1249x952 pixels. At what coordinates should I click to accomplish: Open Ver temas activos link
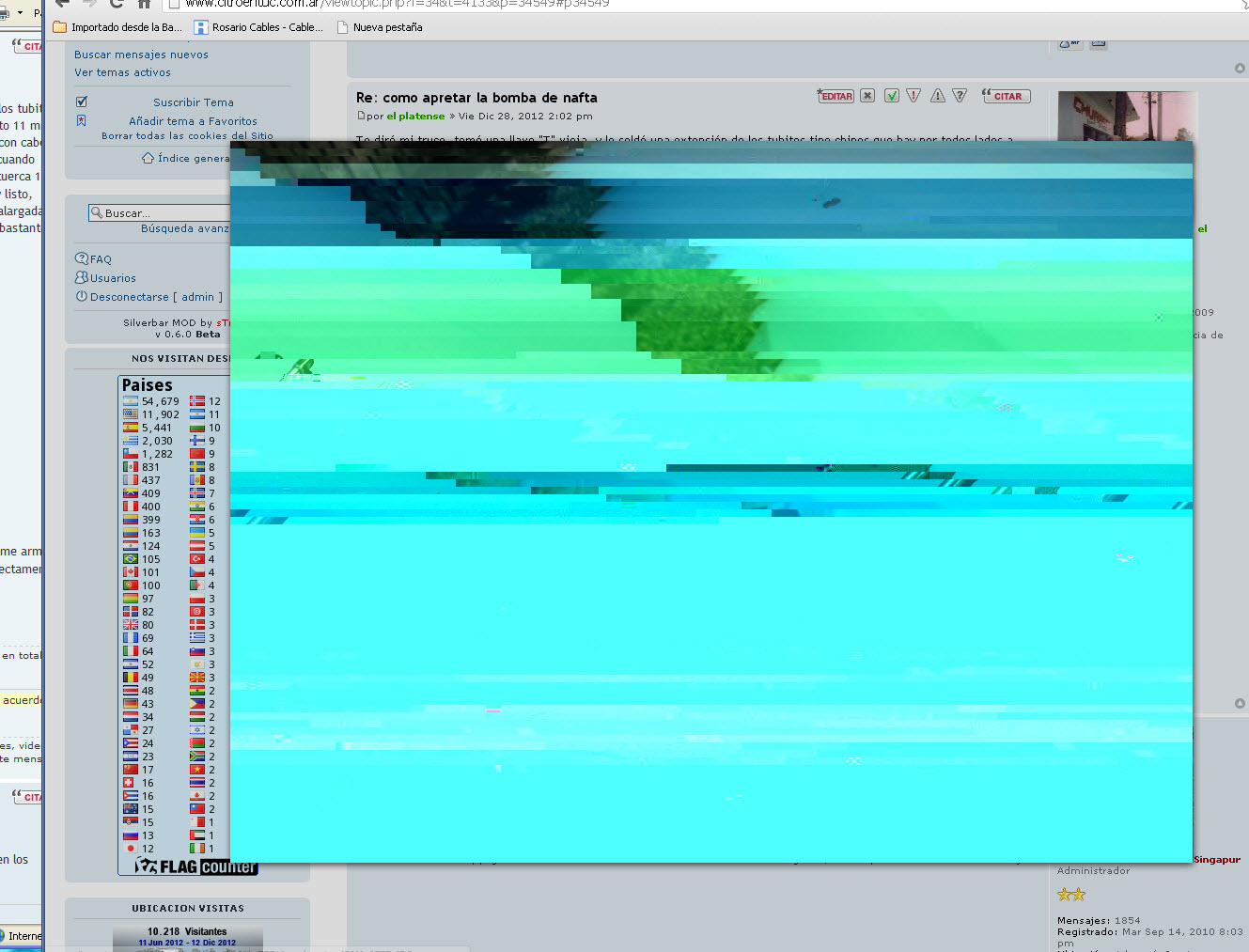point(122,72)
